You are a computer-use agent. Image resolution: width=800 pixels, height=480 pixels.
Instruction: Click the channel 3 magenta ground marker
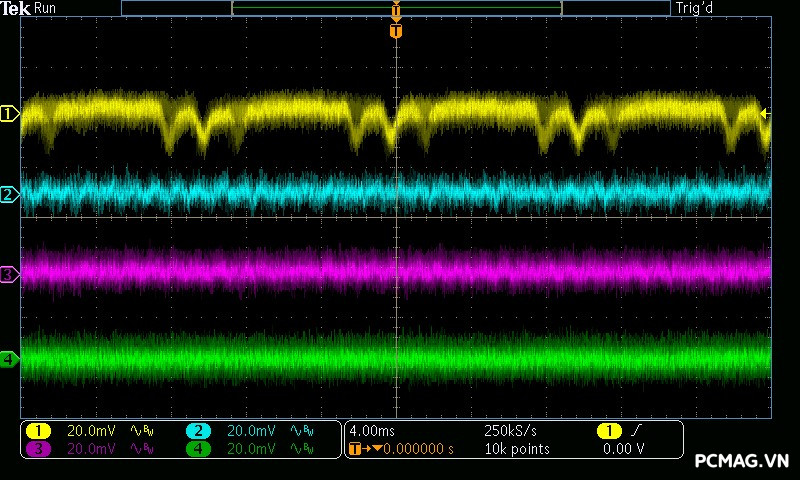(x=9, y=274)
